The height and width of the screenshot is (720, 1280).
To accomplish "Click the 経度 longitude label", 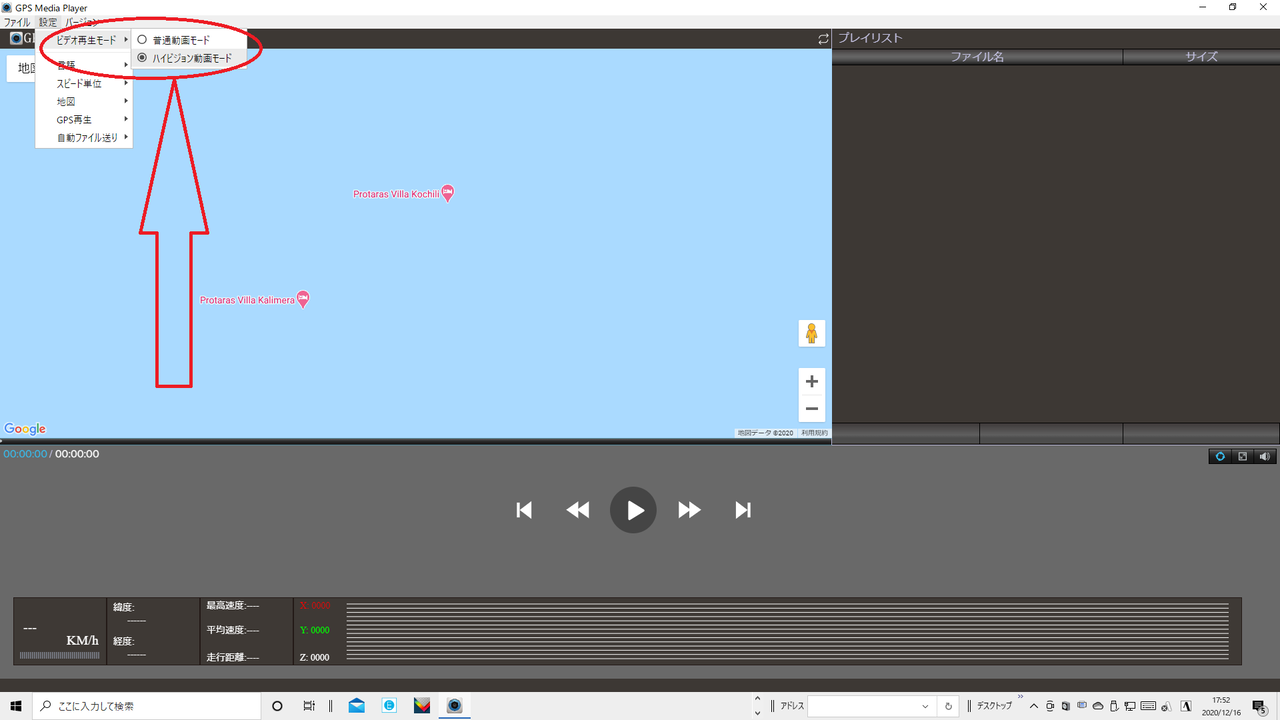I will 123,642.
